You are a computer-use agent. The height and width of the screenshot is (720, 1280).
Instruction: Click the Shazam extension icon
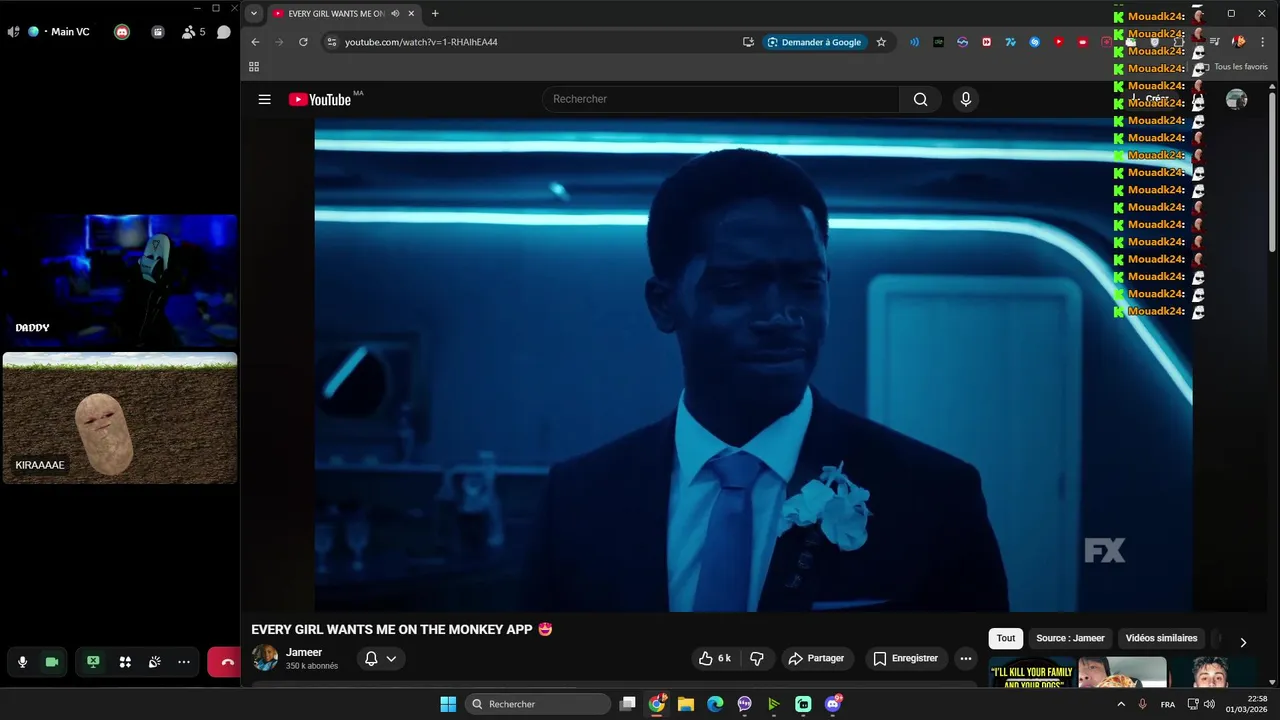1035,42
